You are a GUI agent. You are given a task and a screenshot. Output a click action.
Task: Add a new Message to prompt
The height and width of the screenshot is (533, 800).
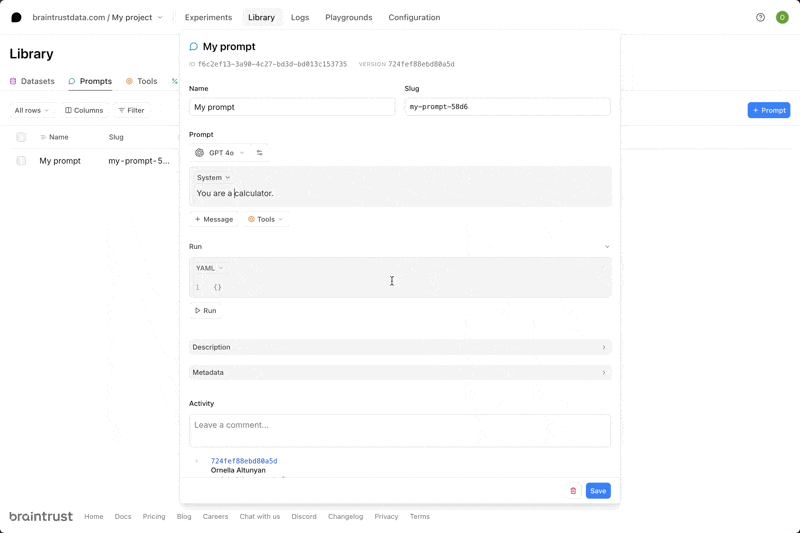tap(214, 219)
